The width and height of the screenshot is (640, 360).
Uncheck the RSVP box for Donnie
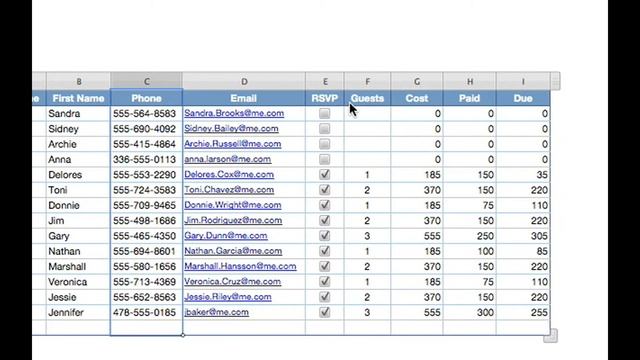(324, 205)
